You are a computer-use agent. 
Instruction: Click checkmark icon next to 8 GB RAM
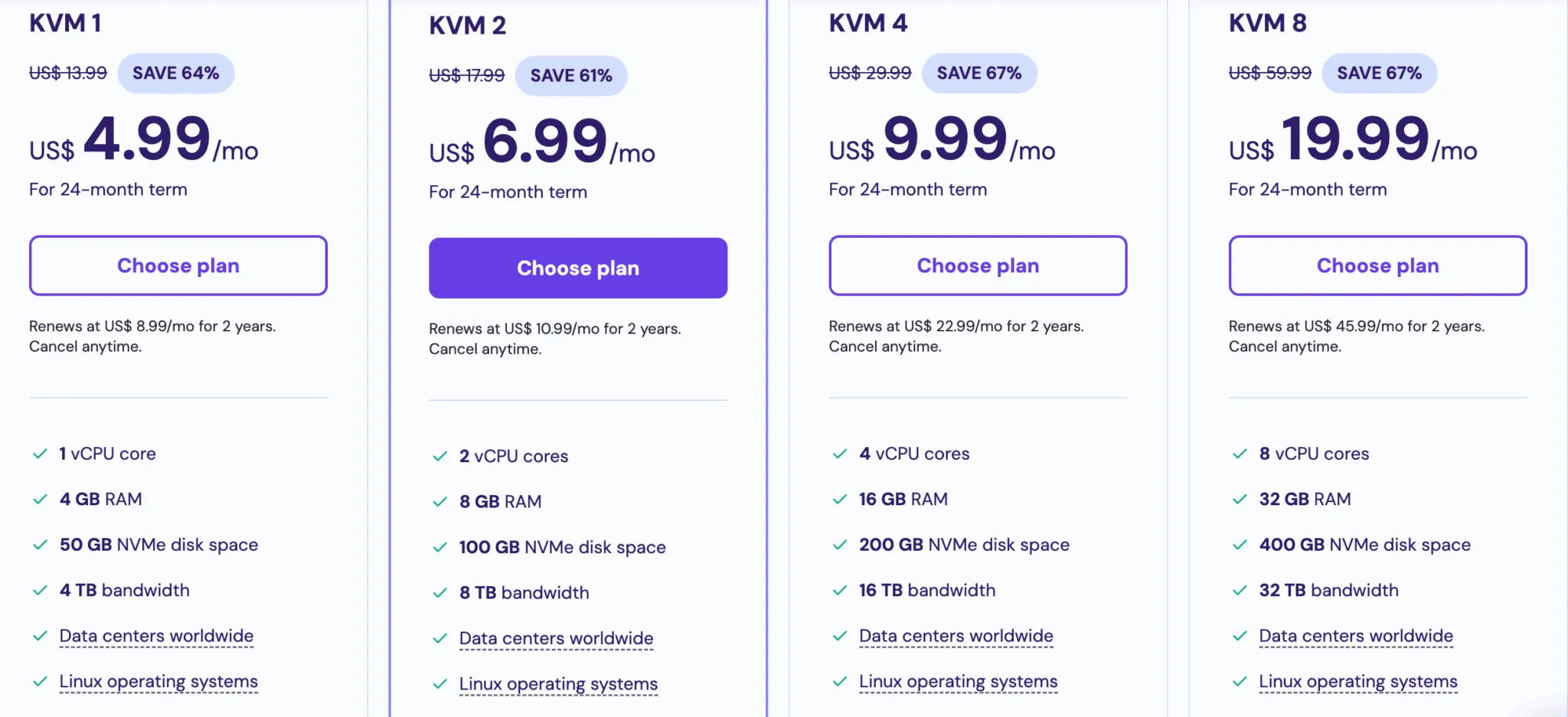click(x=440, y=502)
